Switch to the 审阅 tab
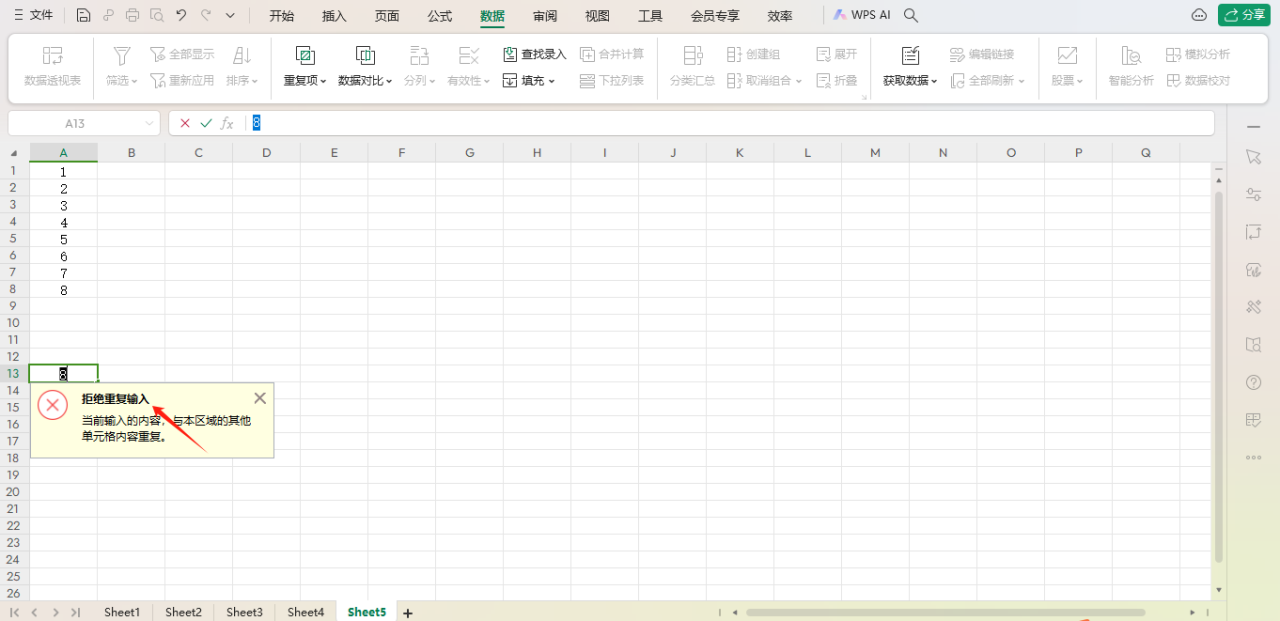 (x=545, y=16)
